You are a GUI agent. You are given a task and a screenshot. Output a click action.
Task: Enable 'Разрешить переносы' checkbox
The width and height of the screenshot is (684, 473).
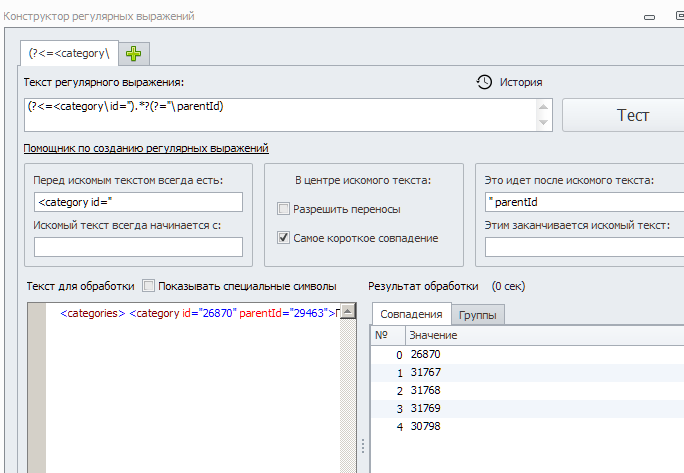tap(284, 209)
